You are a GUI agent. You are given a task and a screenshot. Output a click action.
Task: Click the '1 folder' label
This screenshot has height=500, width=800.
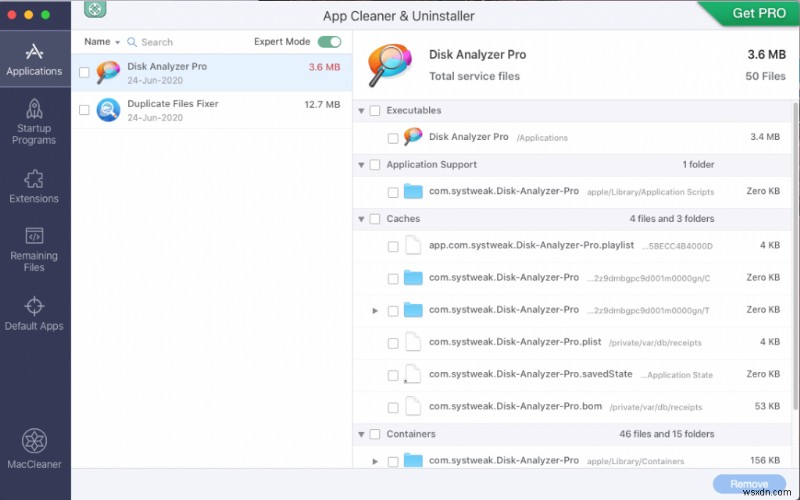point(698,164)
